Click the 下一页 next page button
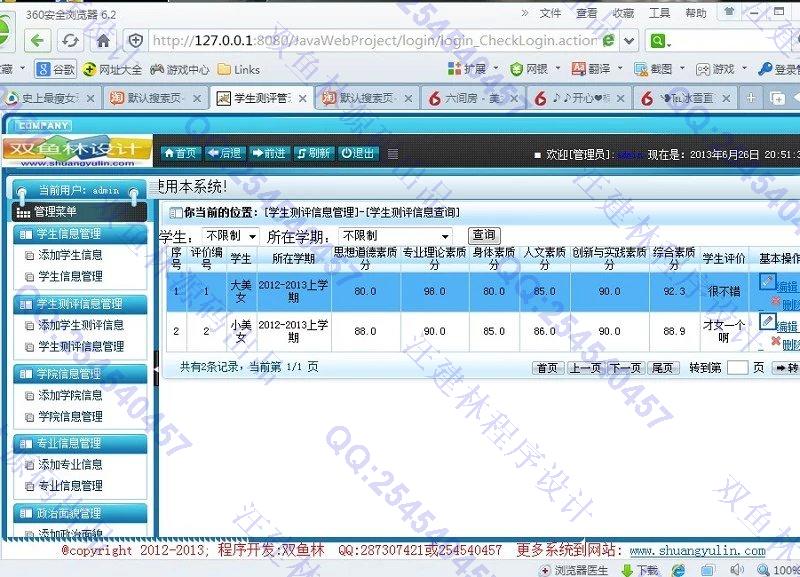800x577 pixels. 626,368
